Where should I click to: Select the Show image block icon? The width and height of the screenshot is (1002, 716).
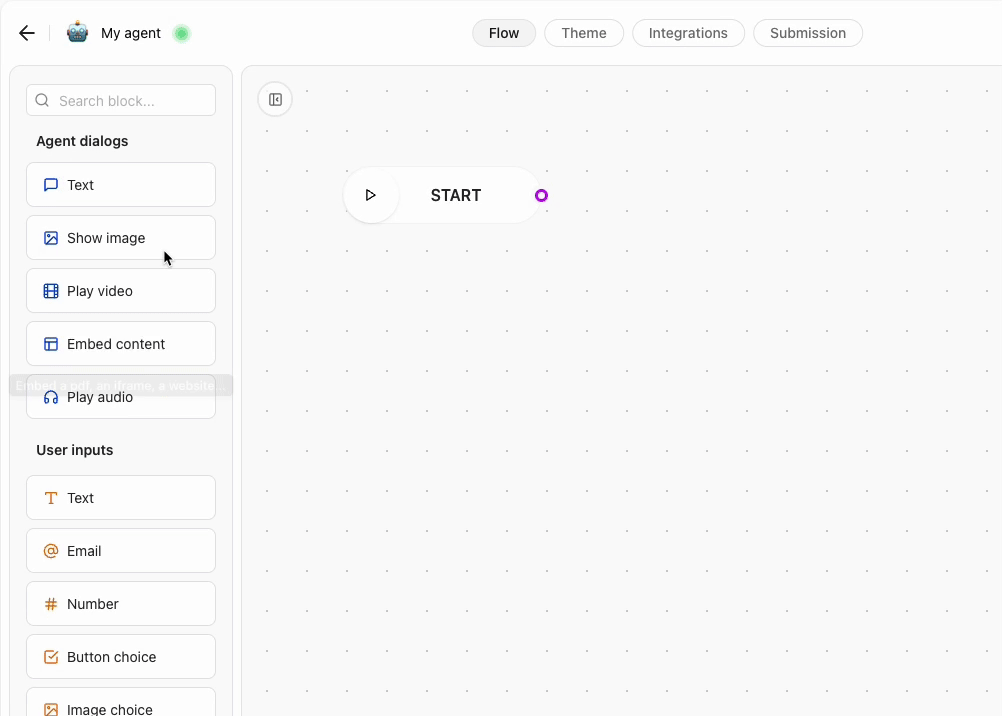click(x=50, y=238)
